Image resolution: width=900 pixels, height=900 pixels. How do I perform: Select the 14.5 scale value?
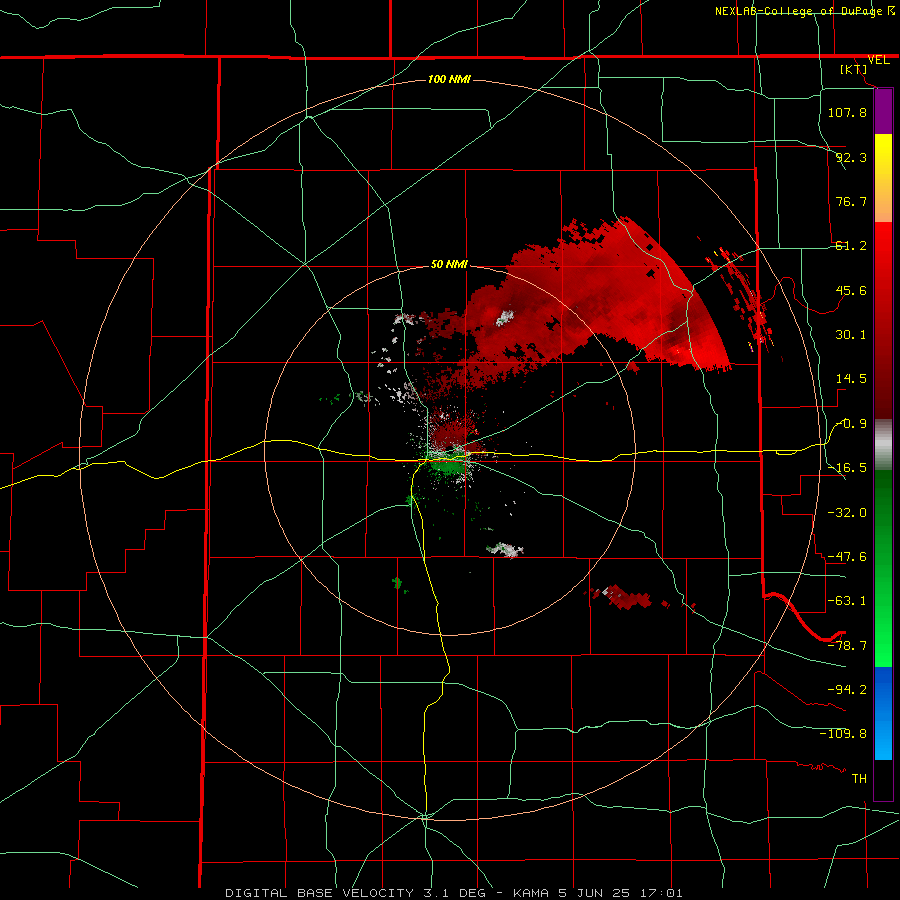pyautogui.click(x=851, y=379)
